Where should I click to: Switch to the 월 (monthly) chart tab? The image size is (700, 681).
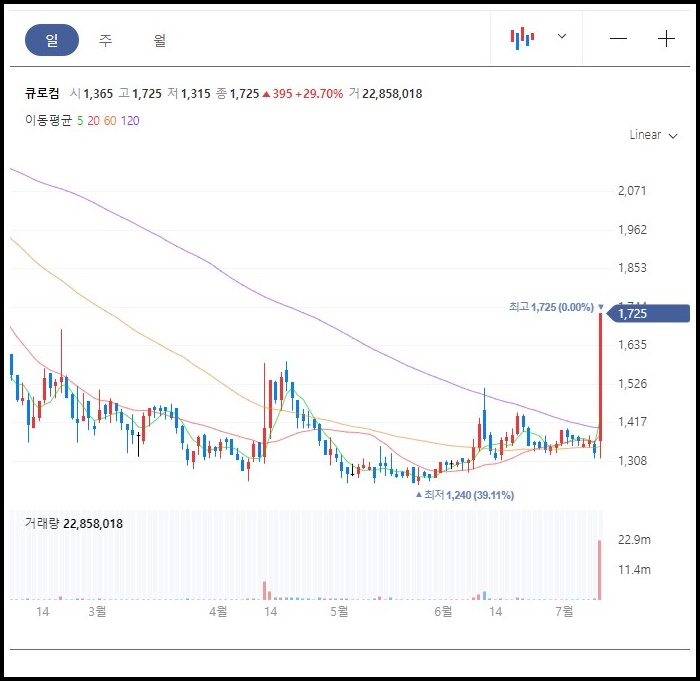[159, 40]
